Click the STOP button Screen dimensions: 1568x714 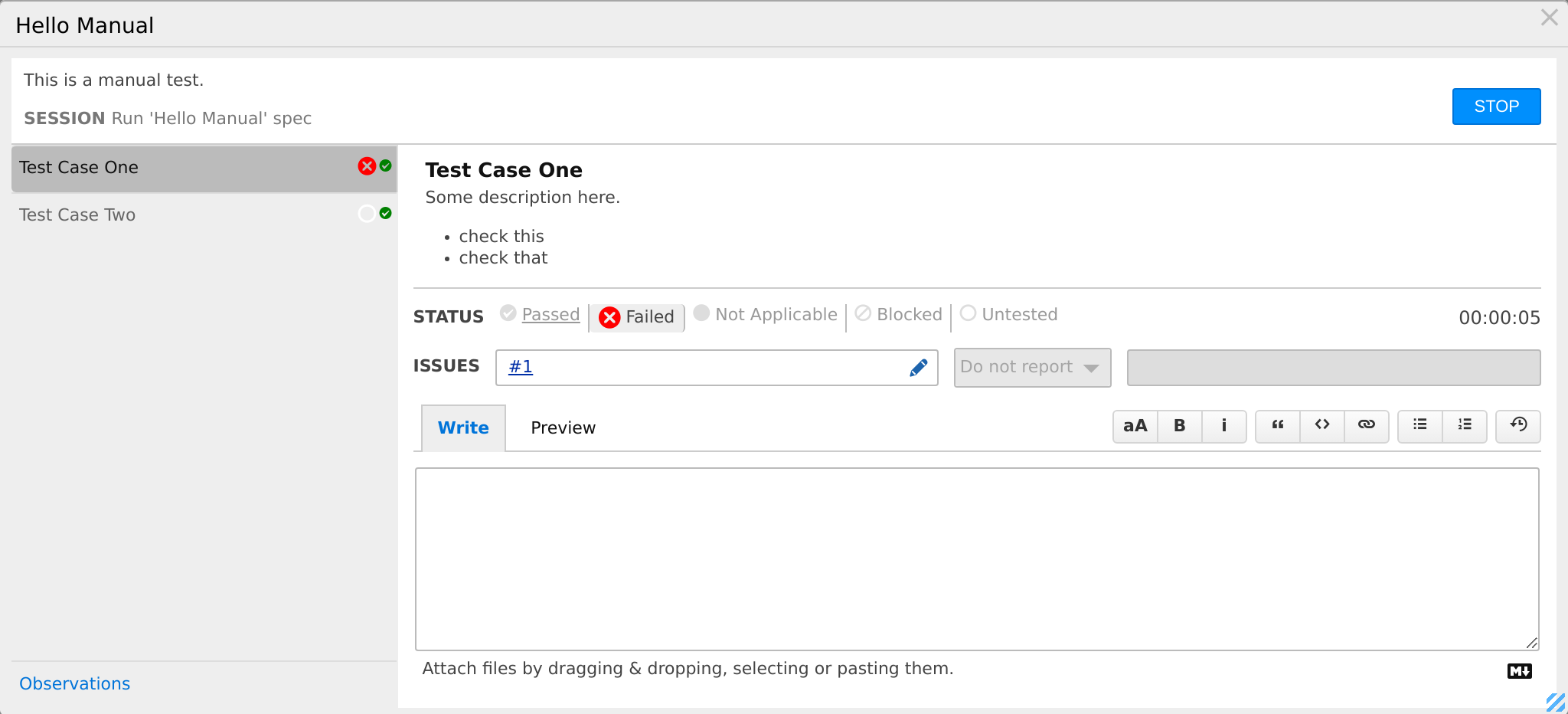(1496, 106)
